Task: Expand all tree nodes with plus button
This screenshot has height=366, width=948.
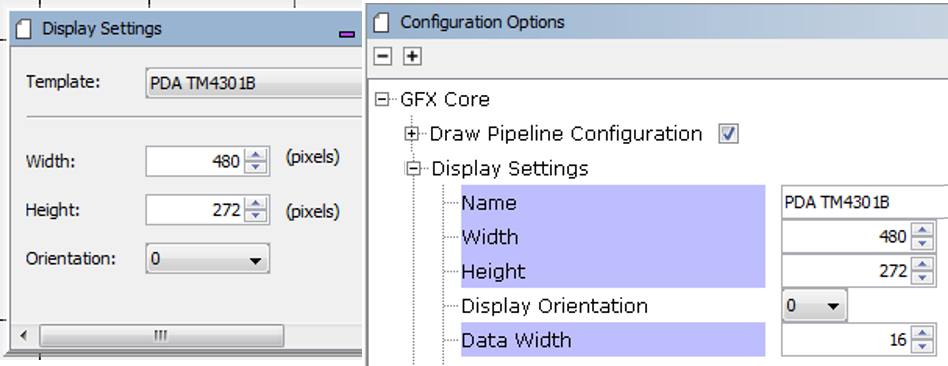Action: coord(412,56)
